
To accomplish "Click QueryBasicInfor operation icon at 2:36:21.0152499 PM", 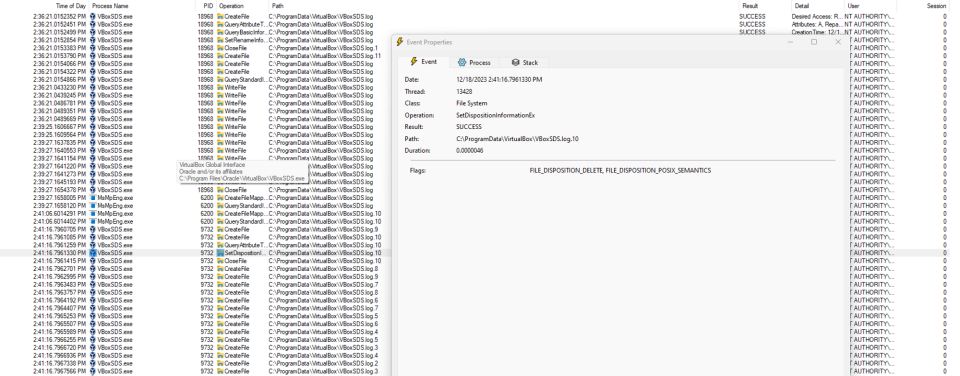I will click(x=220, y=32).
